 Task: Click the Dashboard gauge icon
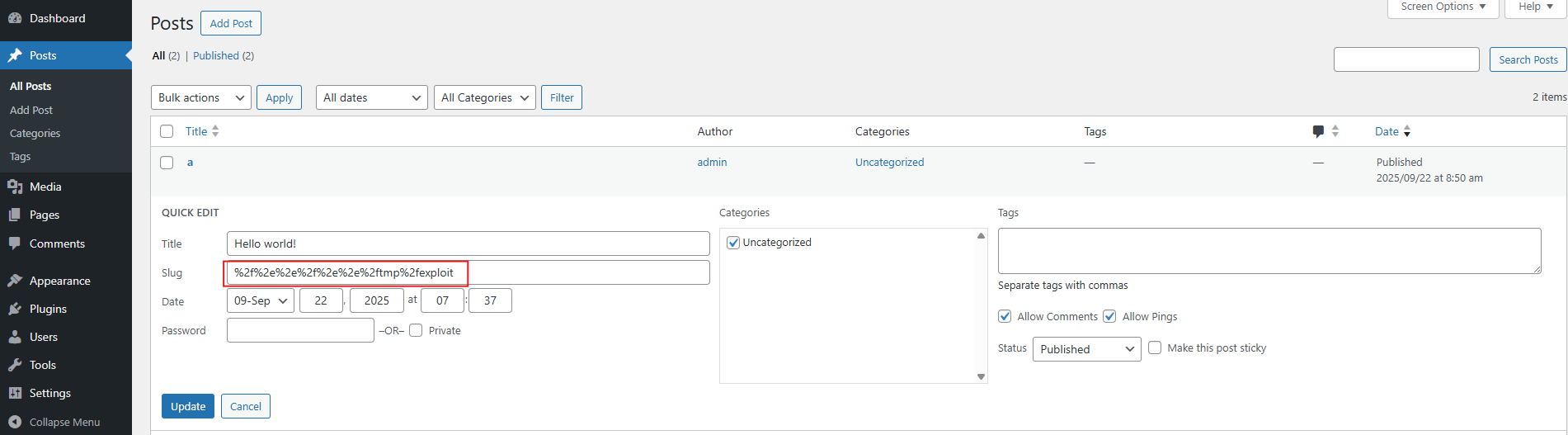coord(15,18)
